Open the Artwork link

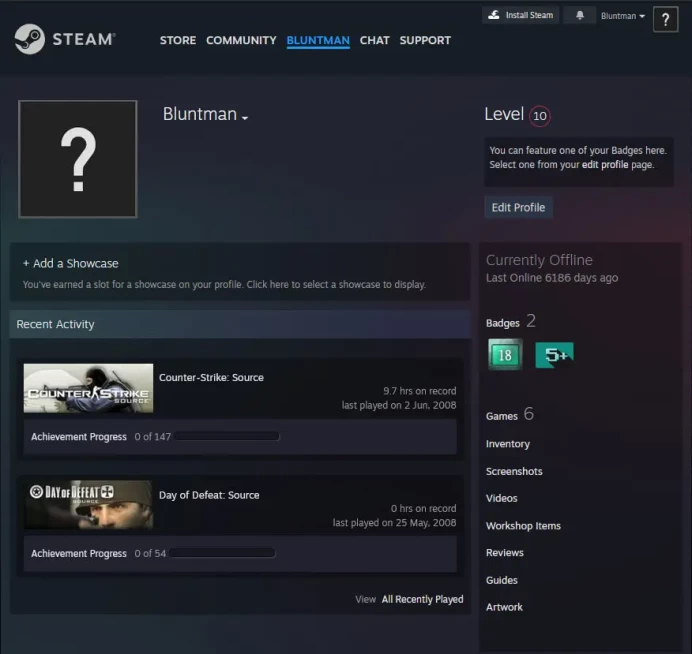click(504, 607)
